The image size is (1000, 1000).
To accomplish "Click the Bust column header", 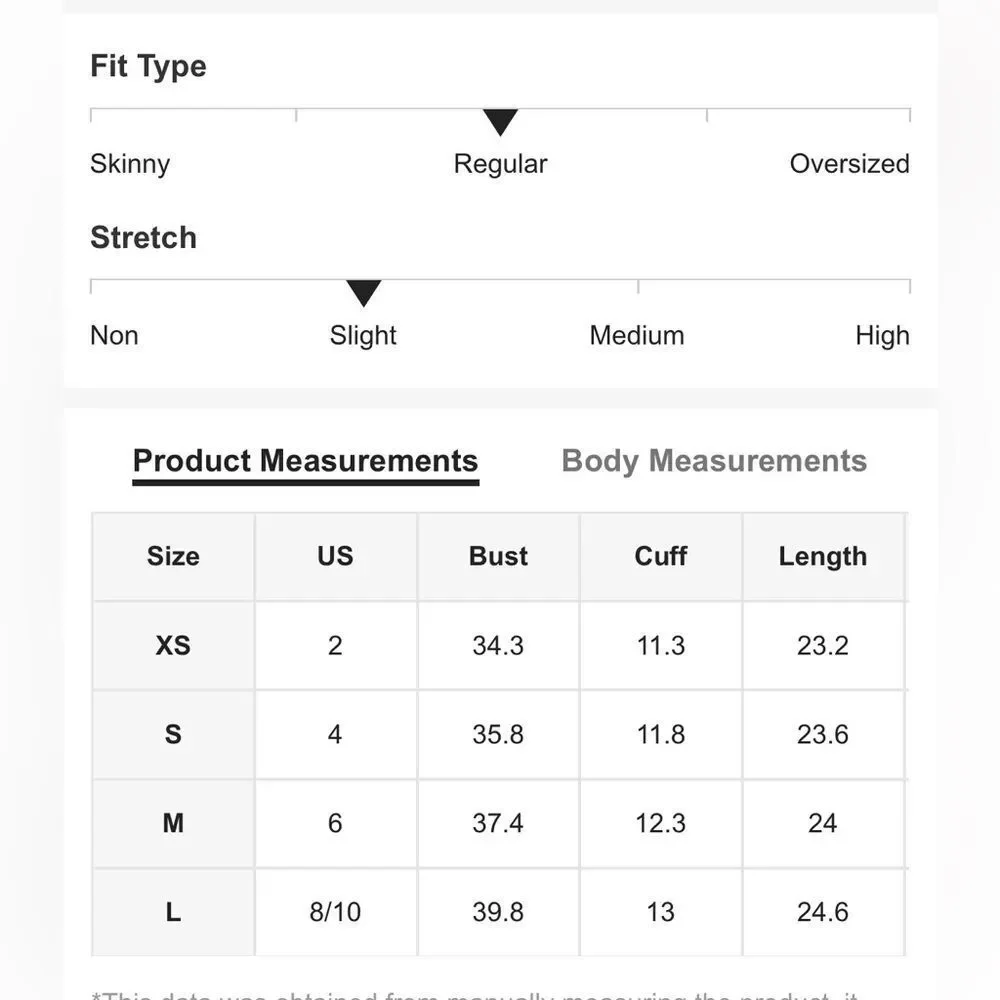I will click(498, 556).
